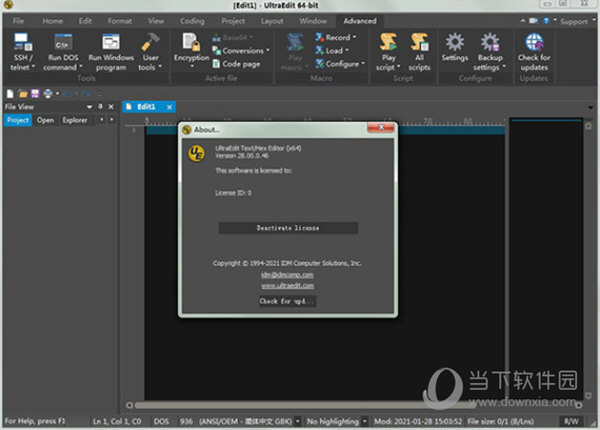Select the Edit1 document tab
Viewport: 600px width, 430px height.
[145, 107]
